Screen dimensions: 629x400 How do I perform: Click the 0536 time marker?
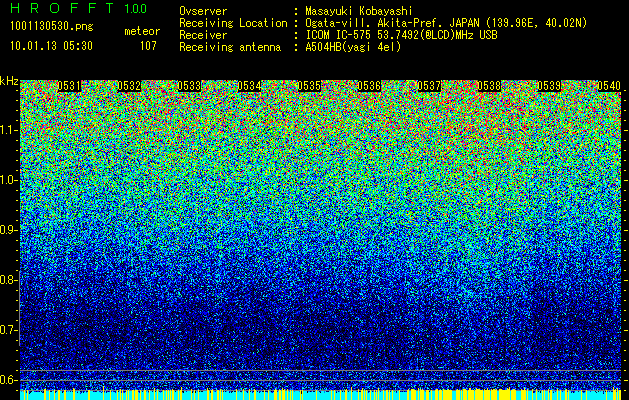coord(369,86)
